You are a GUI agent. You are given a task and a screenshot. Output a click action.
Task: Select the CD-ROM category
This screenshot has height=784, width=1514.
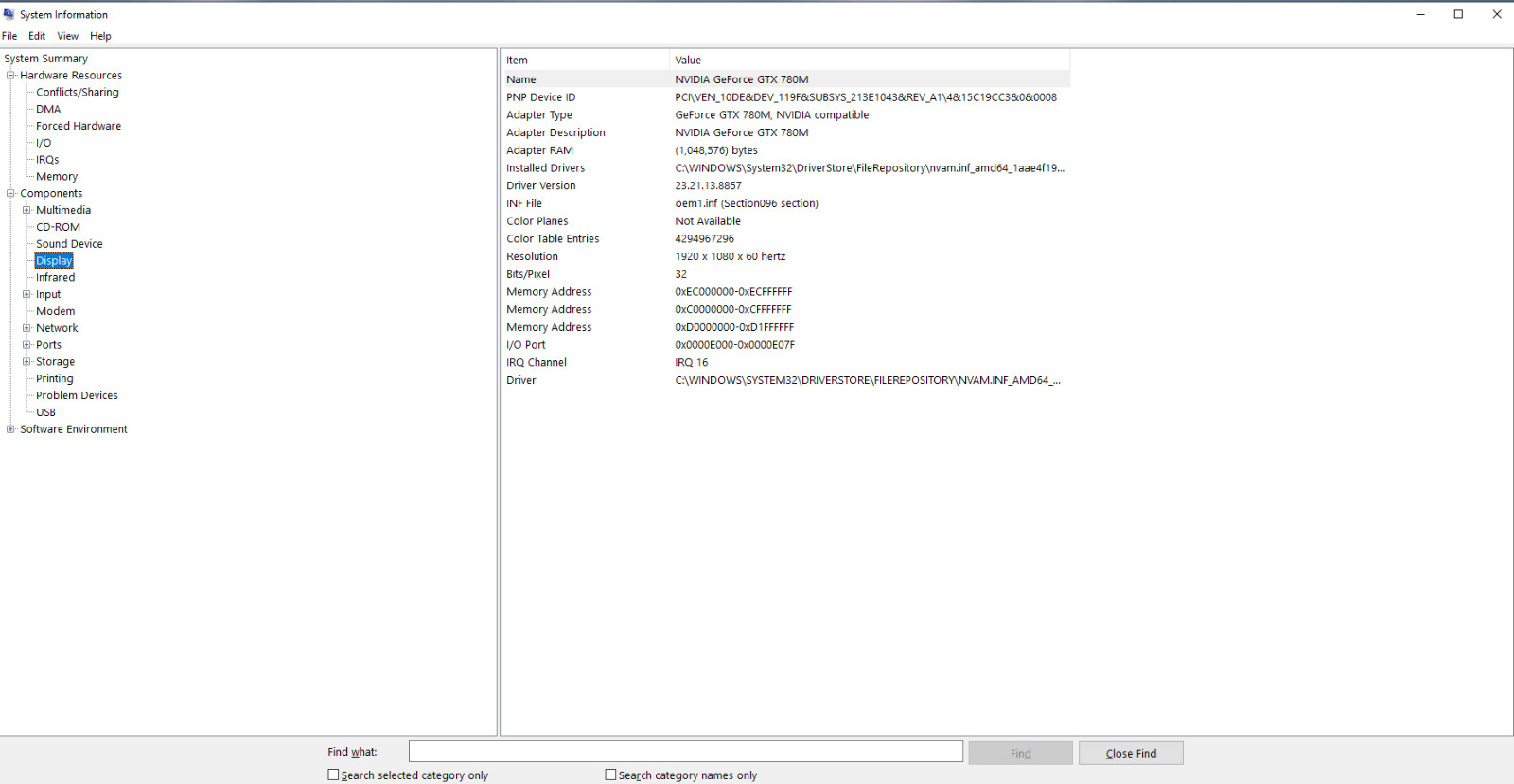(58, 227)
